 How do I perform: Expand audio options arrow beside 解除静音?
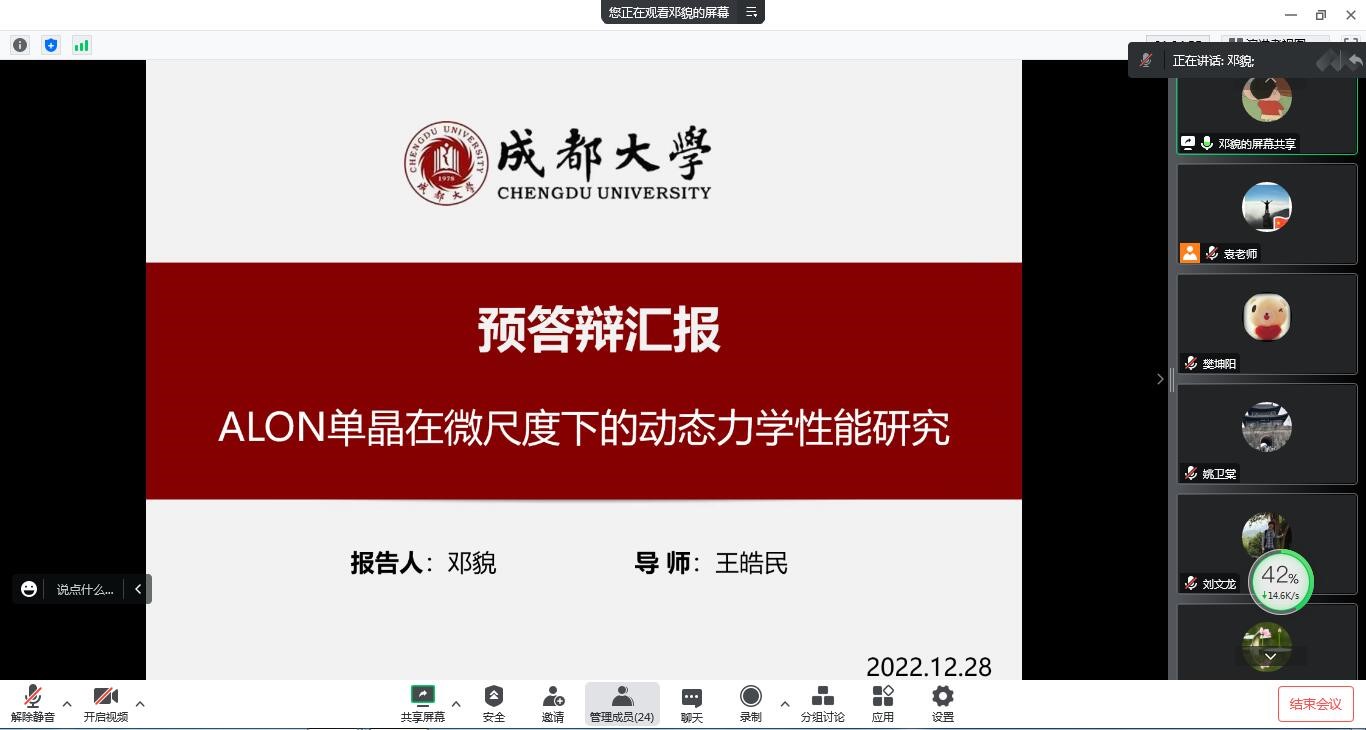(x=67, y=704)
